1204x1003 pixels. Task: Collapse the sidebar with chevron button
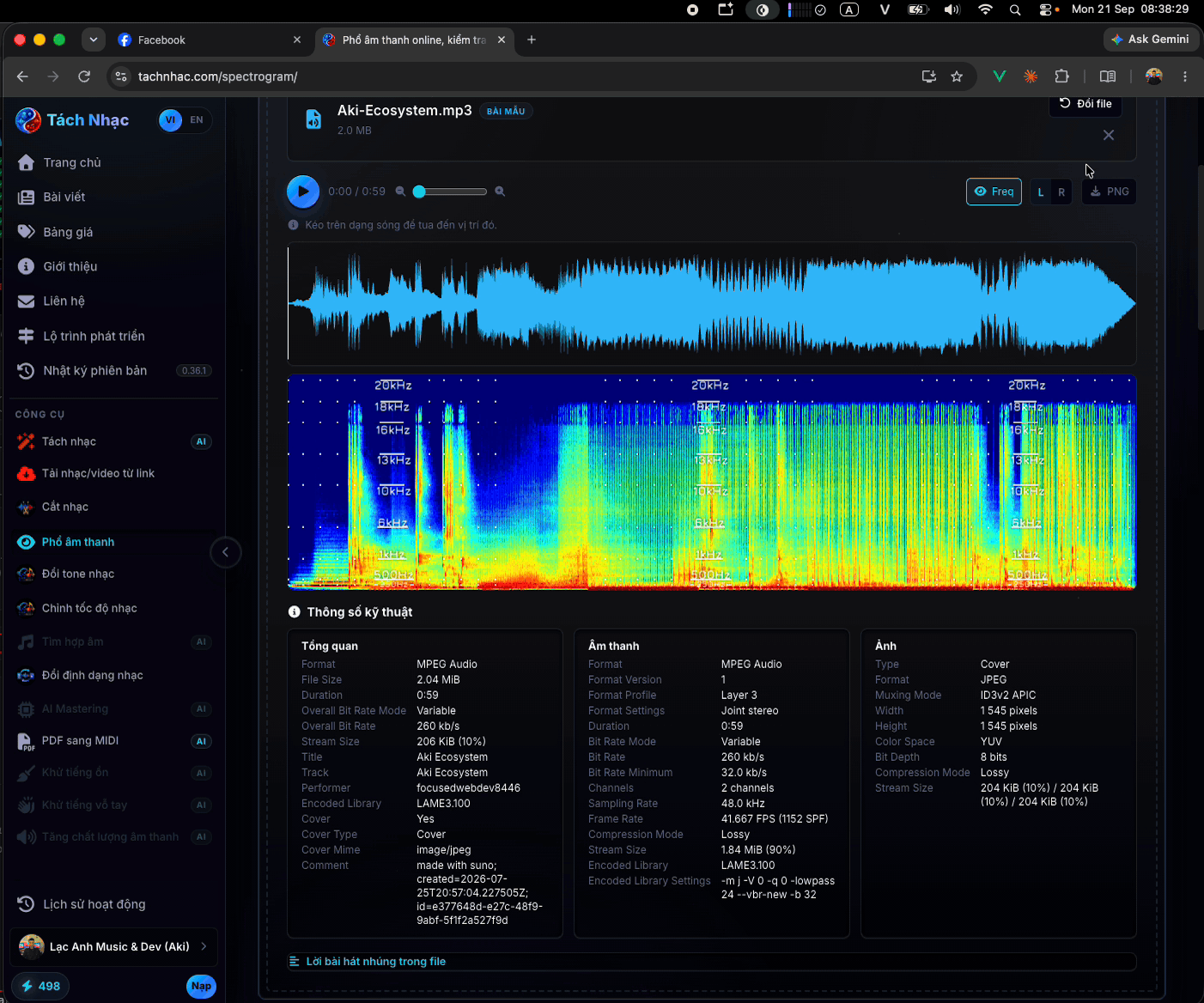click(226, 552)
